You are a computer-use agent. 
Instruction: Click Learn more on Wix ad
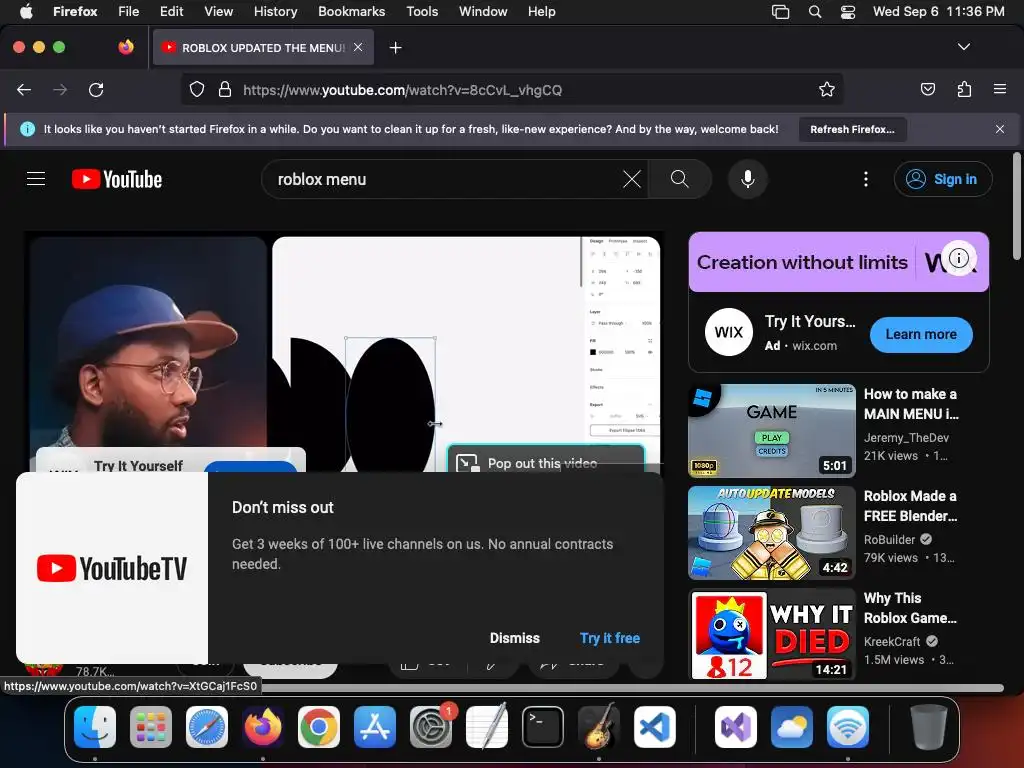click(x=921, y=334)
